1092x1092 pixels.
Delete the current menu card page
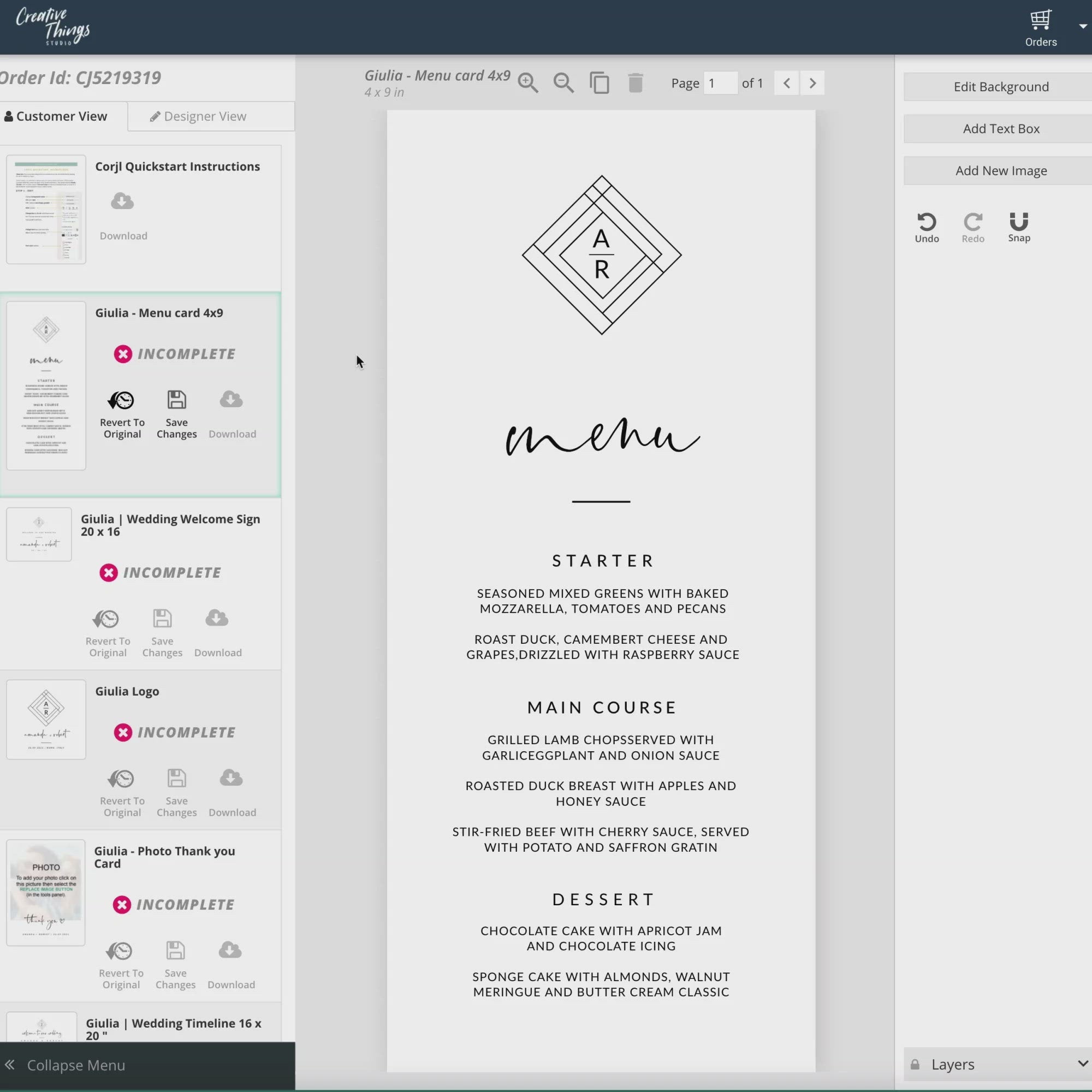coord(636,82)
